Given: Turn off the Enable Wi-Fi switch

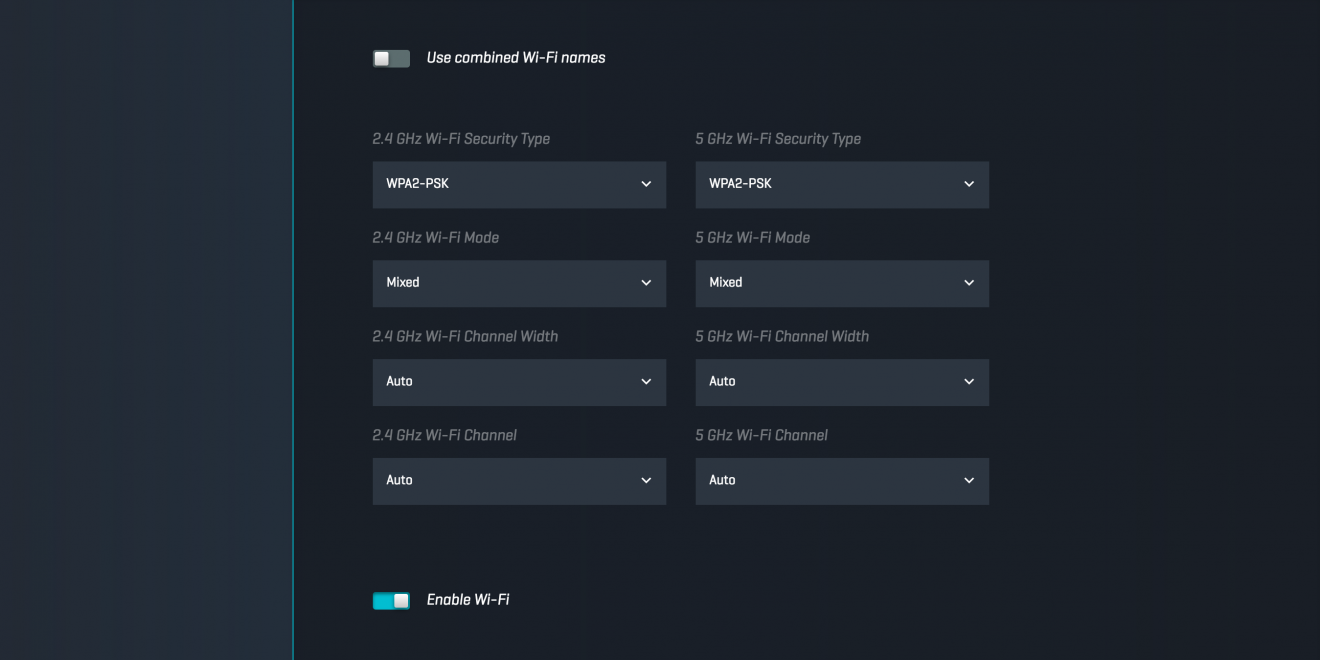Looking at the screenshot, I should [x=391, y=601].
